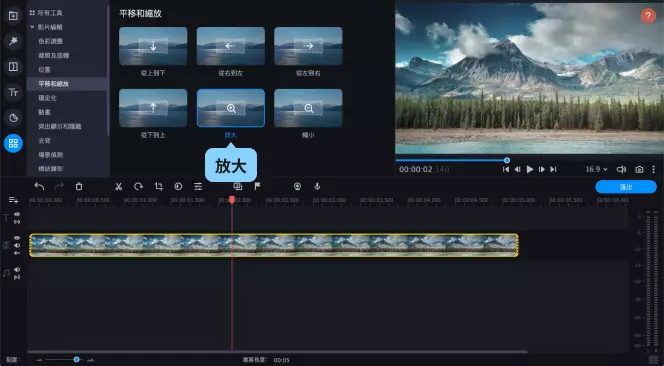Image resolution: width=664 pixels, height=366 pixels.
Task: Select 所有工具 in tools list
Action: click(x=50, y=13)
